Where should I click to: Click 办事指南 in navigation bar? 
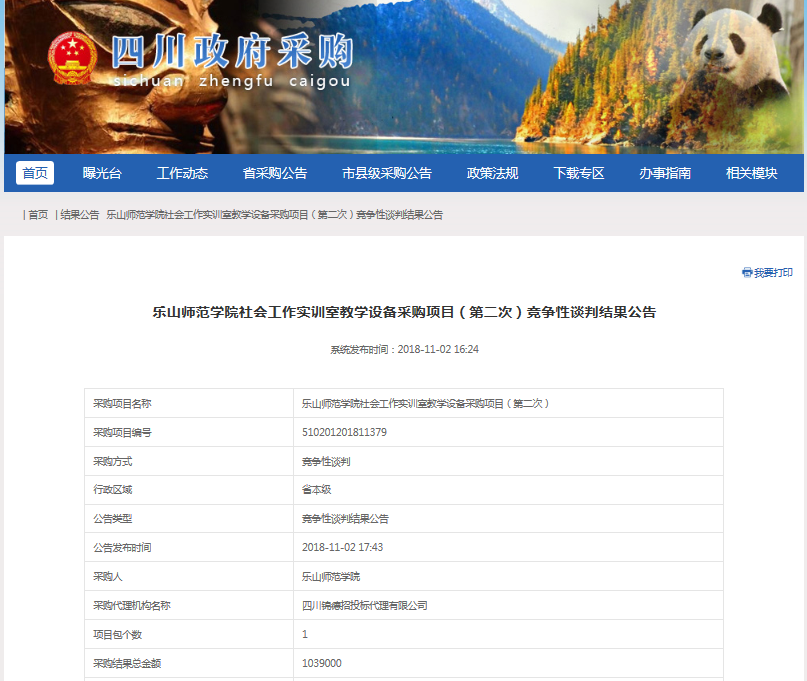click(665, 173)
